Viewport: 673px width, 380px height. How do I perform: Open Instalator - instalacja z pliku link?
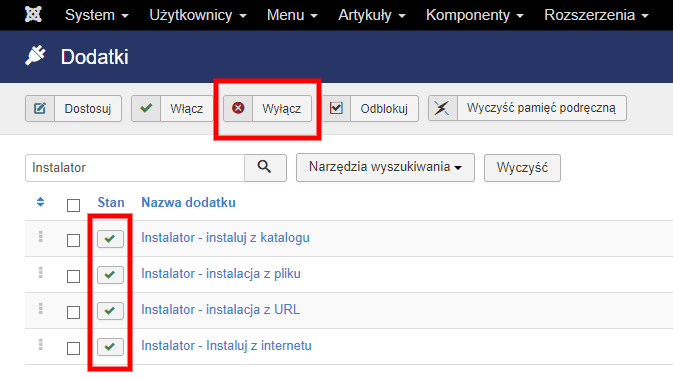coord(221,274)
